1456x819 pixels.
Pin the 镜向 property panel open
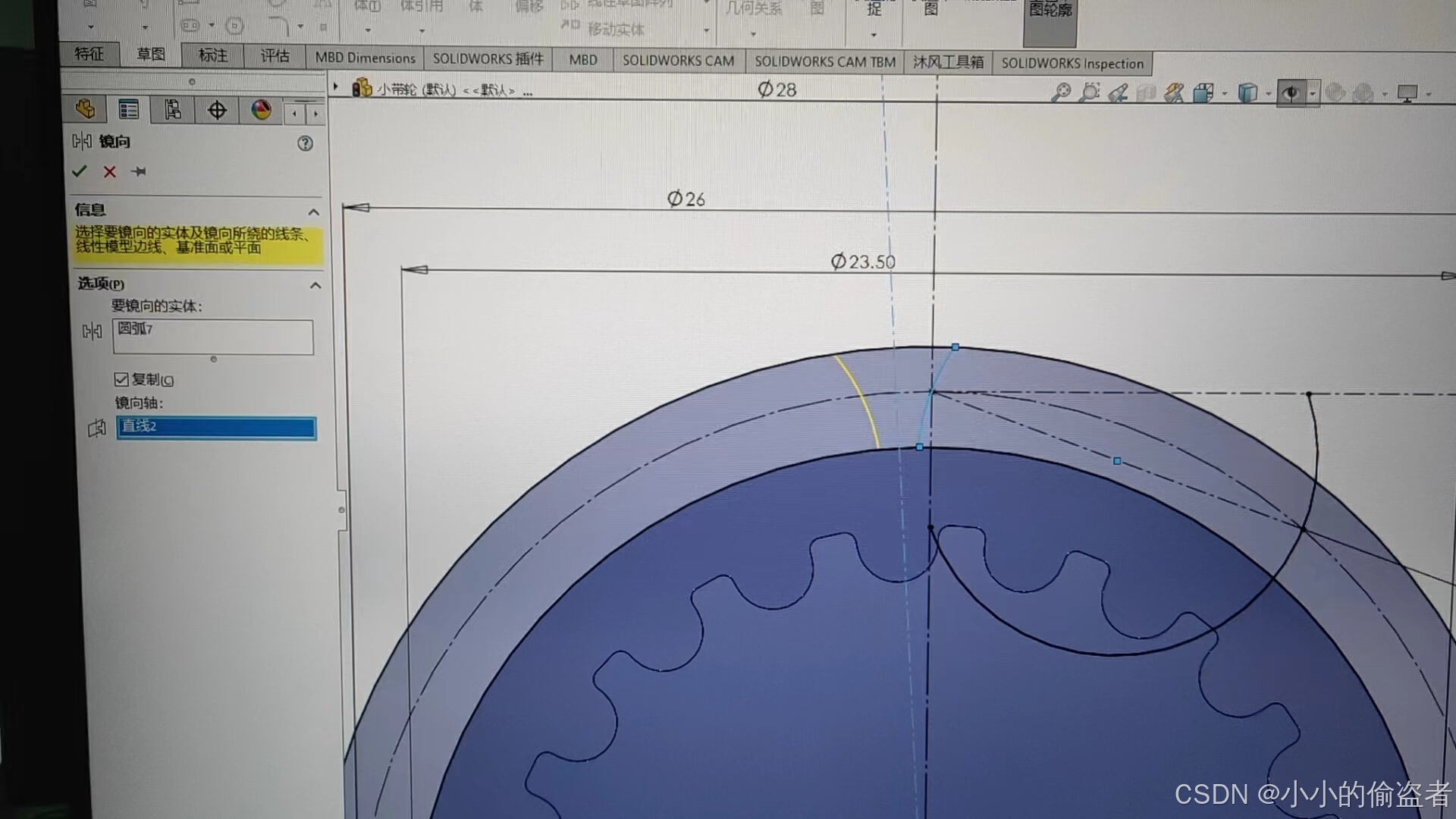pyautogui.click(x=139, y=172)
